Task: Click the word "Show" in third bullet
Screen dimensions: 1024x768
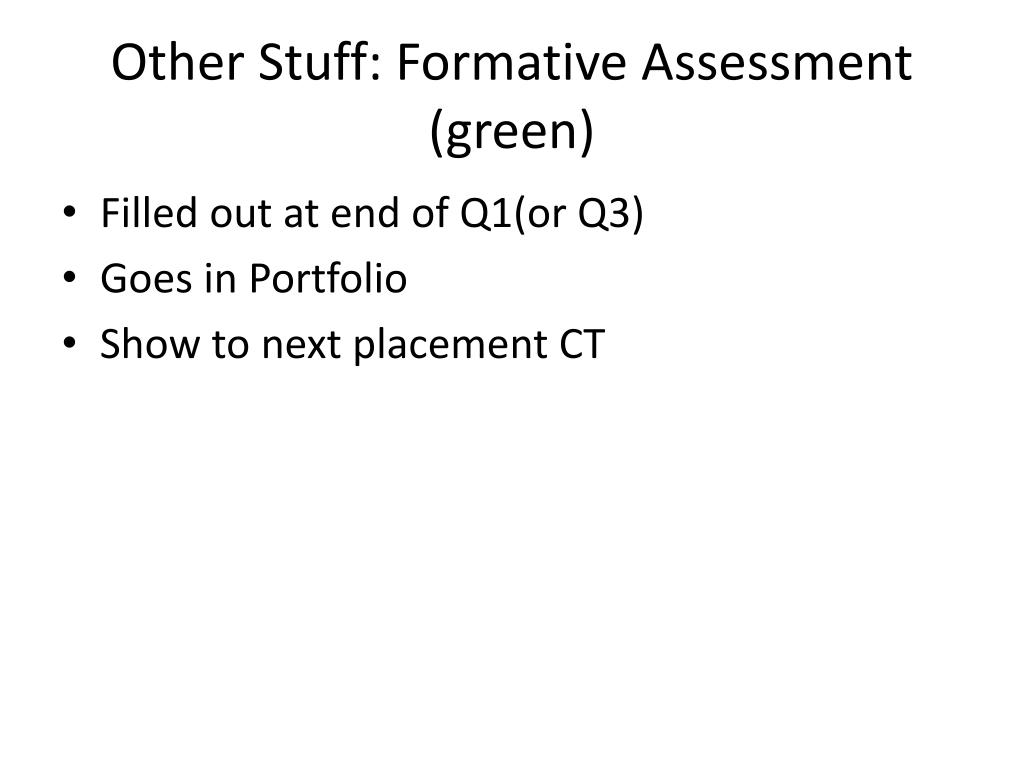Action: (x=150, y=344)
